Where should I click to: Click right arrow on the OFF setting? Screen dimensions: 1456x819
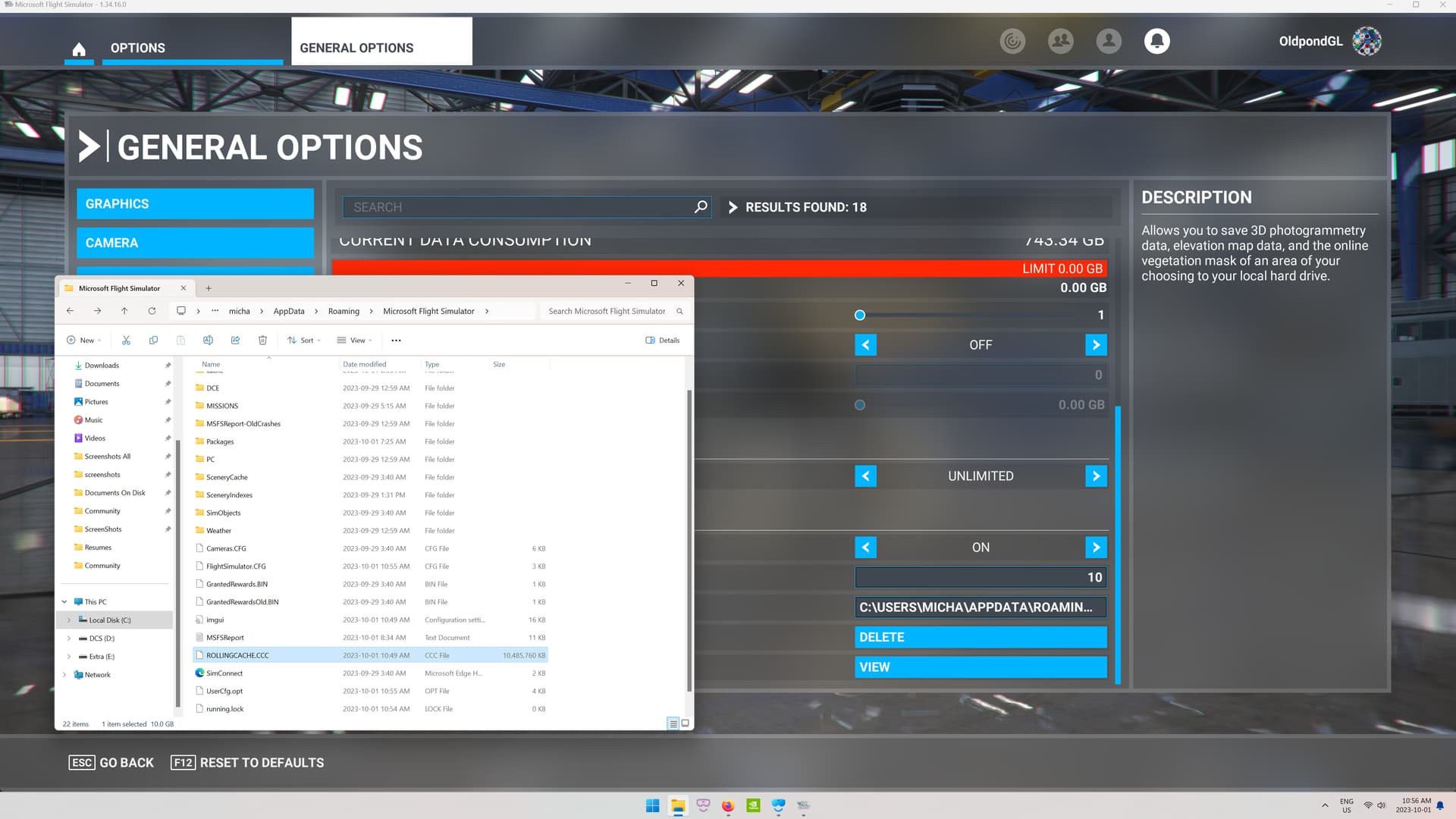pyautogui.click(x=1096, y=345)
